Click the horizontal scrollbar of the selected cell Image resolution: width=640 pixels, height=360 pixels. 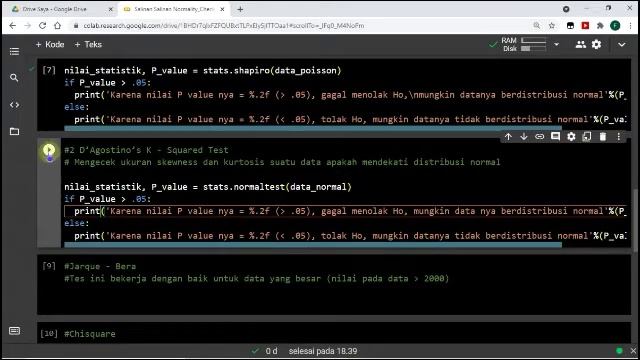(x=313, y=245)
